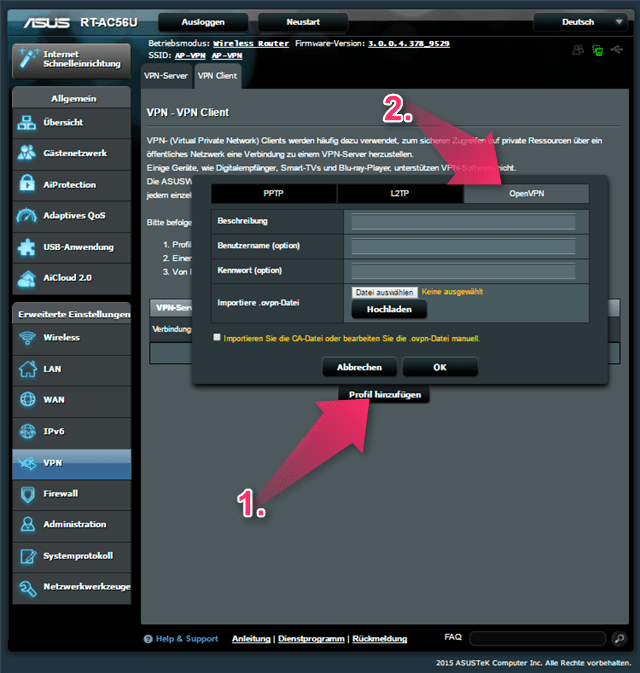Click the Keine ausgewählt file status text
This screenshot has height=673, width=640.
click(452, 292)
